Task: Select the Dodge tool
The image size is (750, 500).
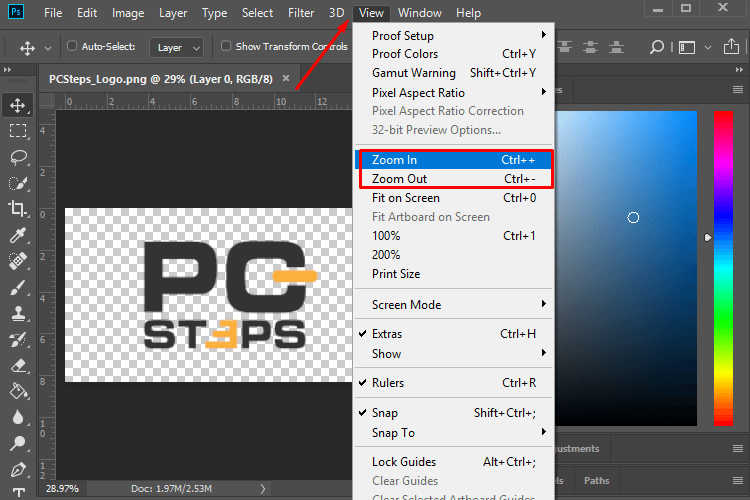Action: (x=18, y=443)
